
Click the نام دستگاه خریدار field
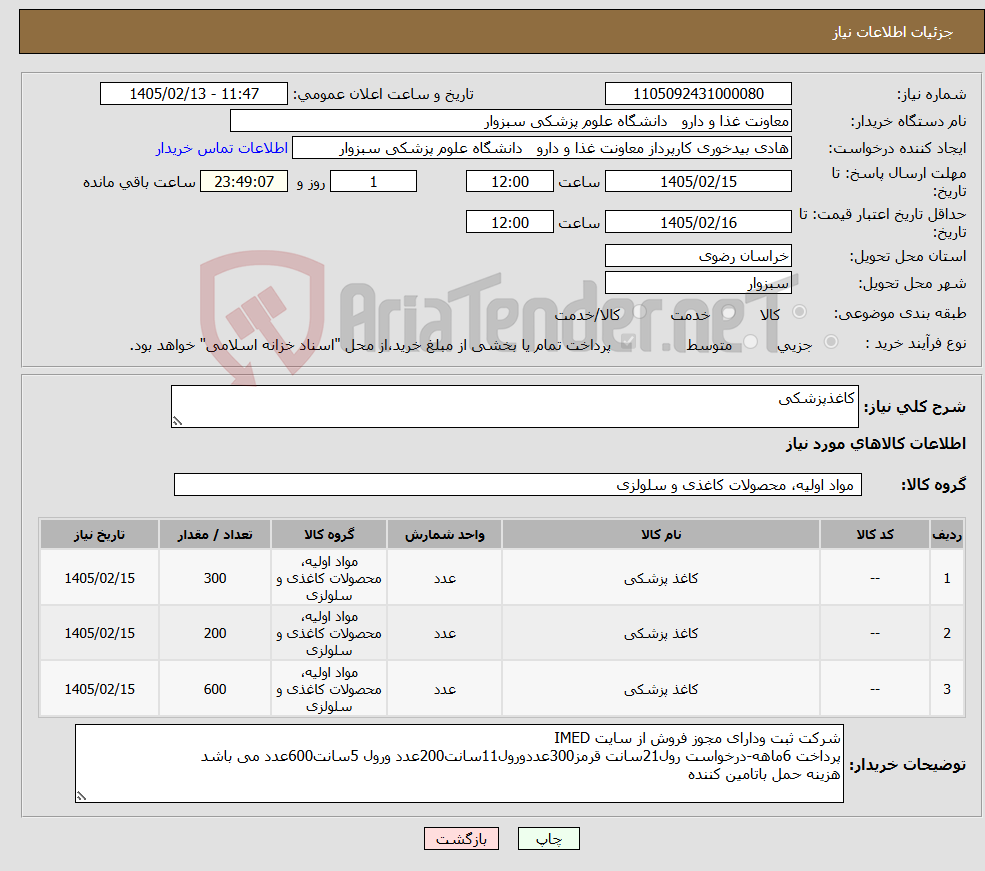(x=511, y=121)
